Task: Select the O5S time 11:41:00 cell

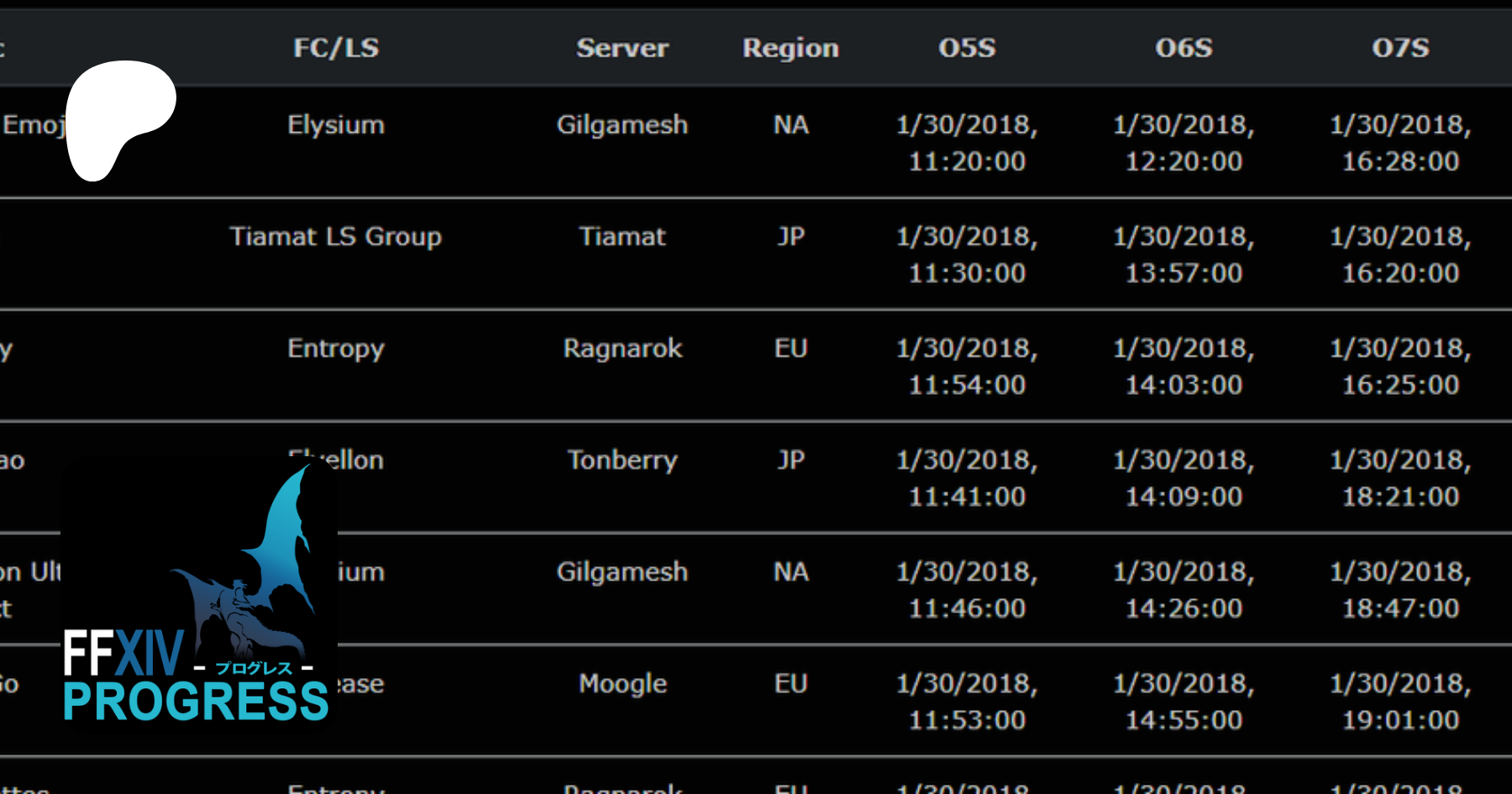Action: [967, 478]
